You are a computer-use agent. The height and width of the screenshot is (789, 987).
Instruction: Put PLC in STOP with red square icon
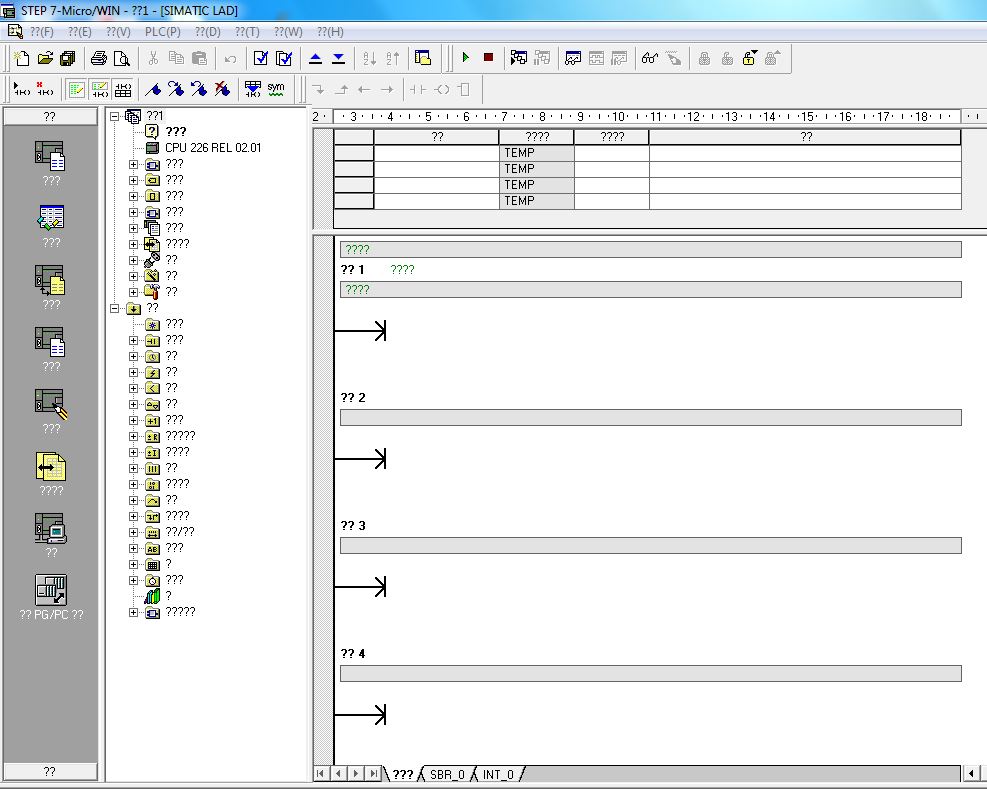pyautogui.click(x=488, y=58)
